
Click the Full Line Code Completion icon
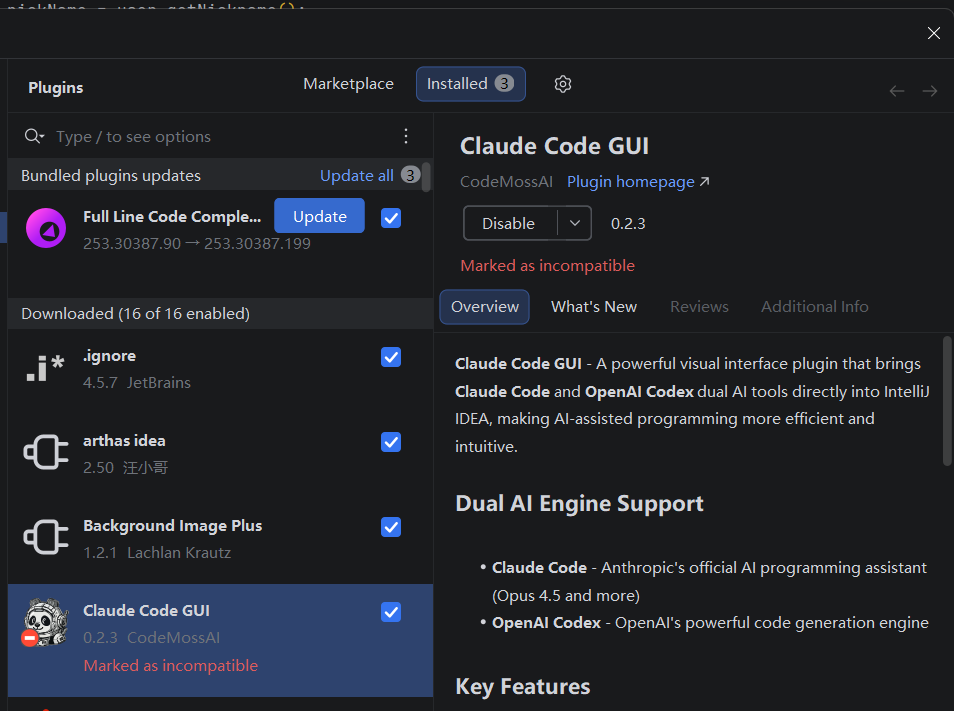(x=46, y=228)
